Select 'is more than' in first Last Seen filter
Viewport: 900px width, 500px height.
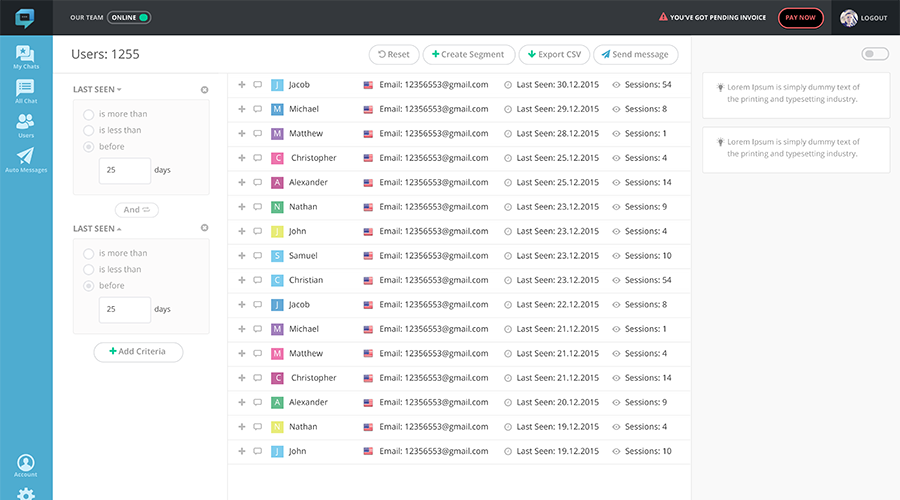(88, 114)
